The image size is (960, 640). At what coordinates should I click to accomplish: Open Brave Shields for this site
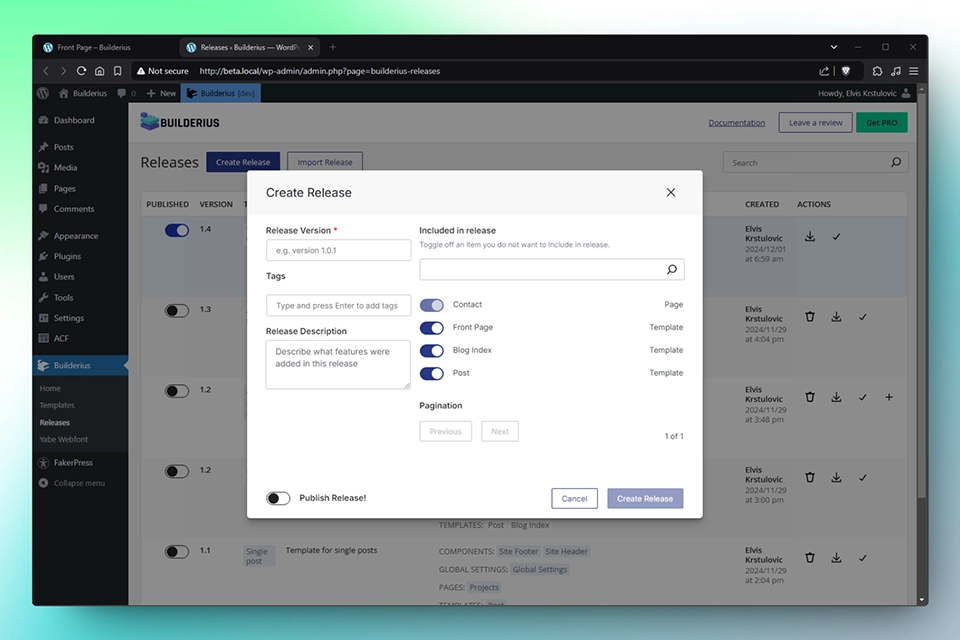(x=845, y=71)
